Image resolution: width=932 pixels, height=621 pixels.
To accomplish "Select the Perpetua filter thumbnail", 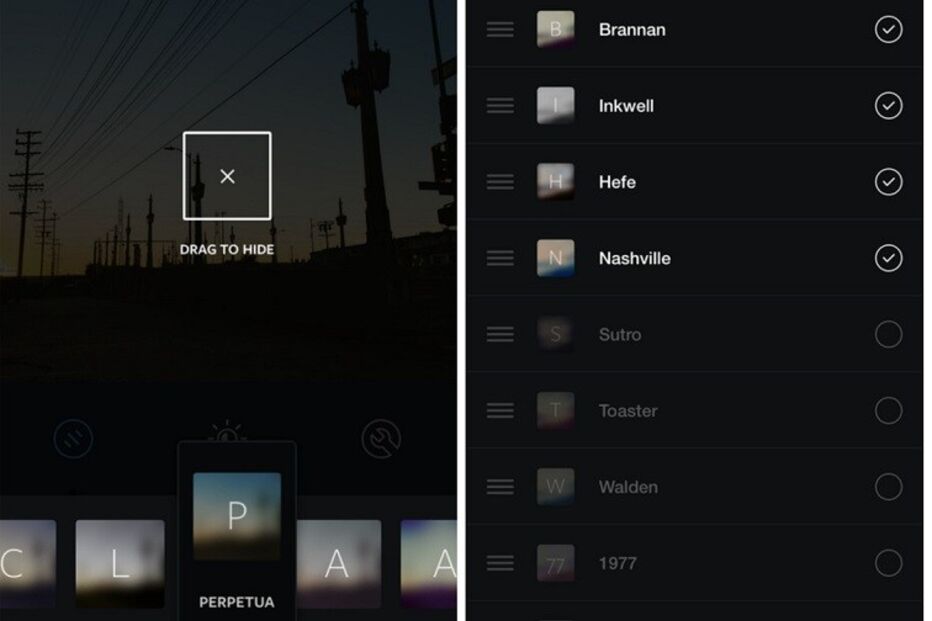I will [237, 516].
